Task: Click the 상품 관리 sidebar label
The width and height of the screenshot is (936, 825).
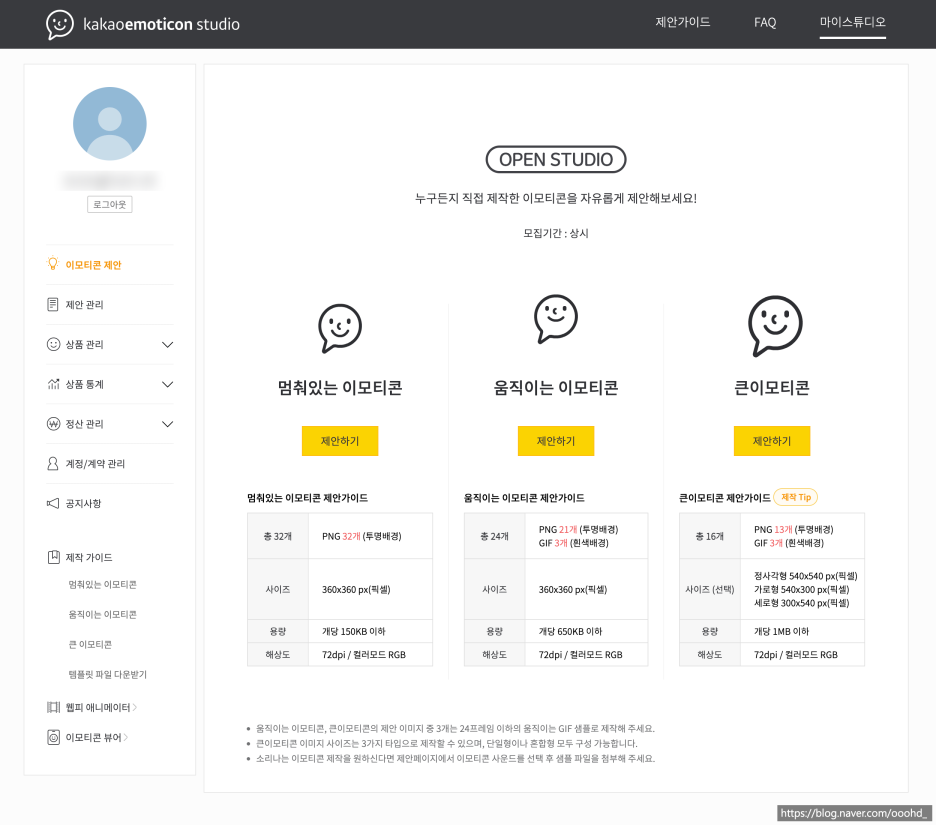Action: [x=84, y=344]
